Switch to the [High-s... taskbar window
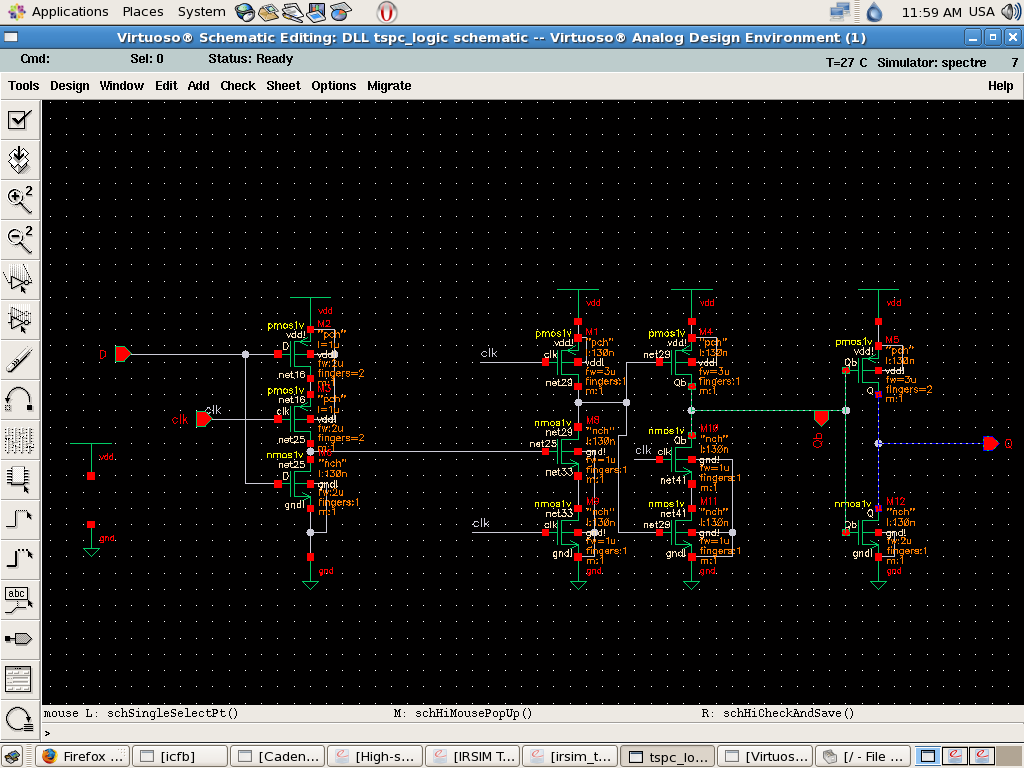Image resolution: width=1024 pixels, height=768 pixels. pyautogui.click(x=375, y=756)
